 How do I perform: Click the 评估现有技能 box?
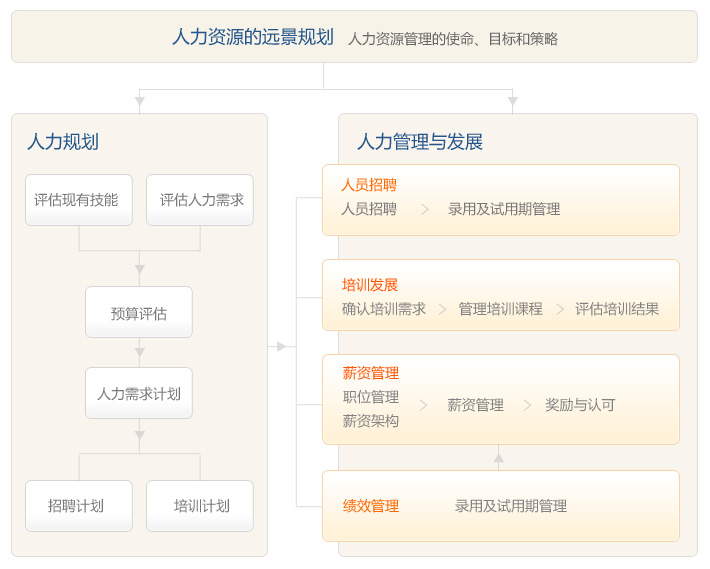[79, 200]
